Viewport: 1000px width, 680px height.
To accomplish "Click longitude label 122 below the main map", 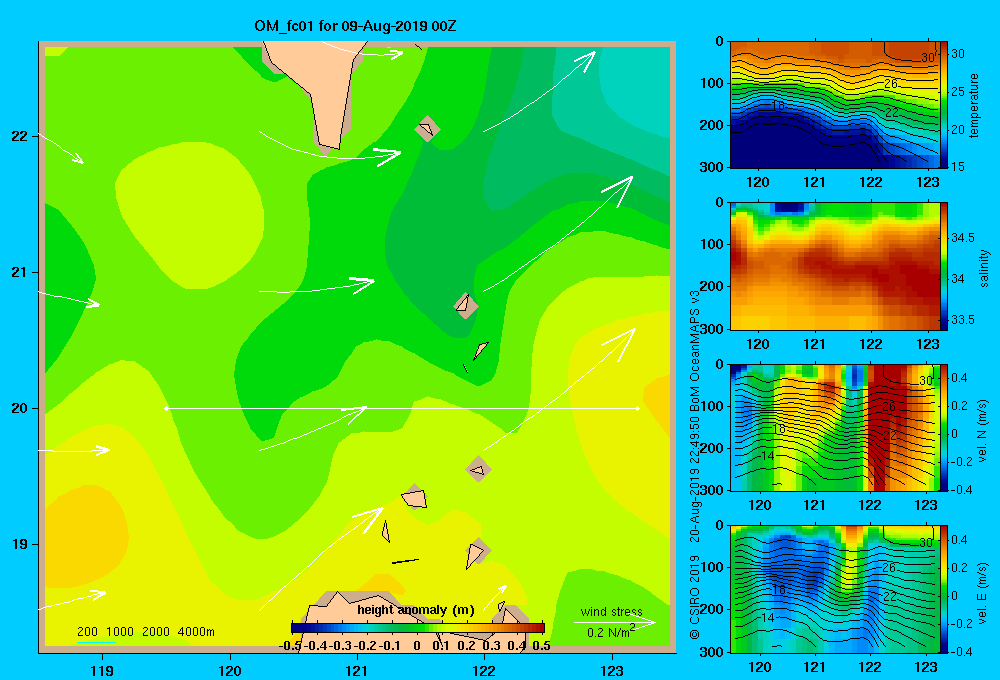I will (x=484, y=670).
